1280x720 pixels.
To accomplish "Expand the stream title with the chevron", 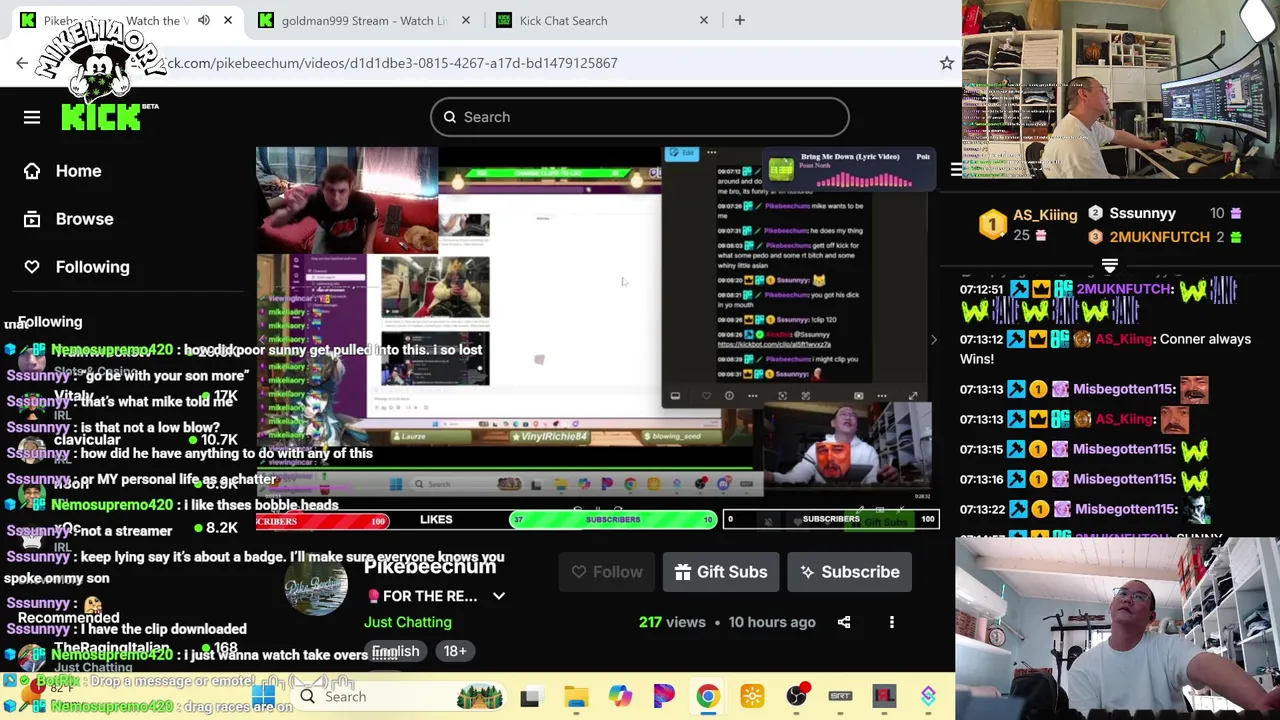I will (x=499, y=596).
